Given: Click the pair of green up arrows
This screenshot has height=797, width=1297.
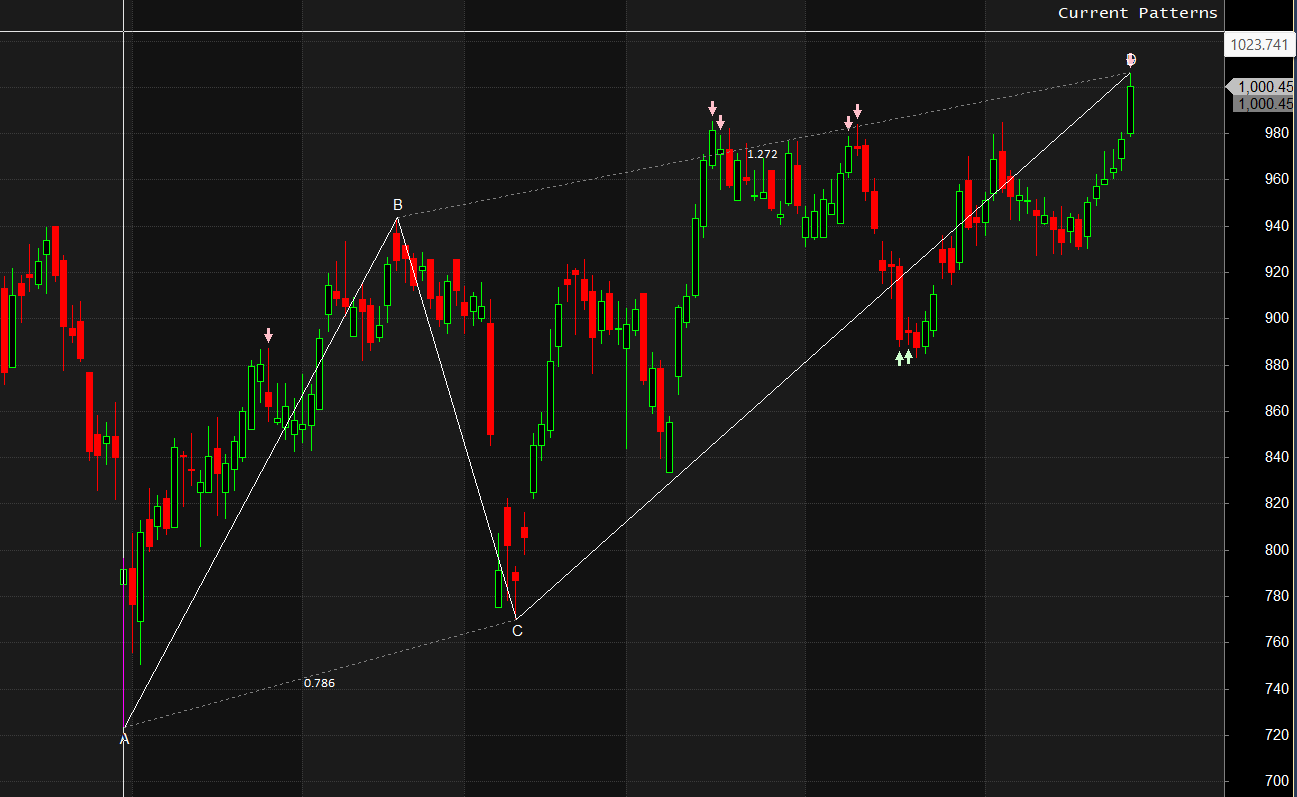Looking at the screenshot, I should click(903, 357).
